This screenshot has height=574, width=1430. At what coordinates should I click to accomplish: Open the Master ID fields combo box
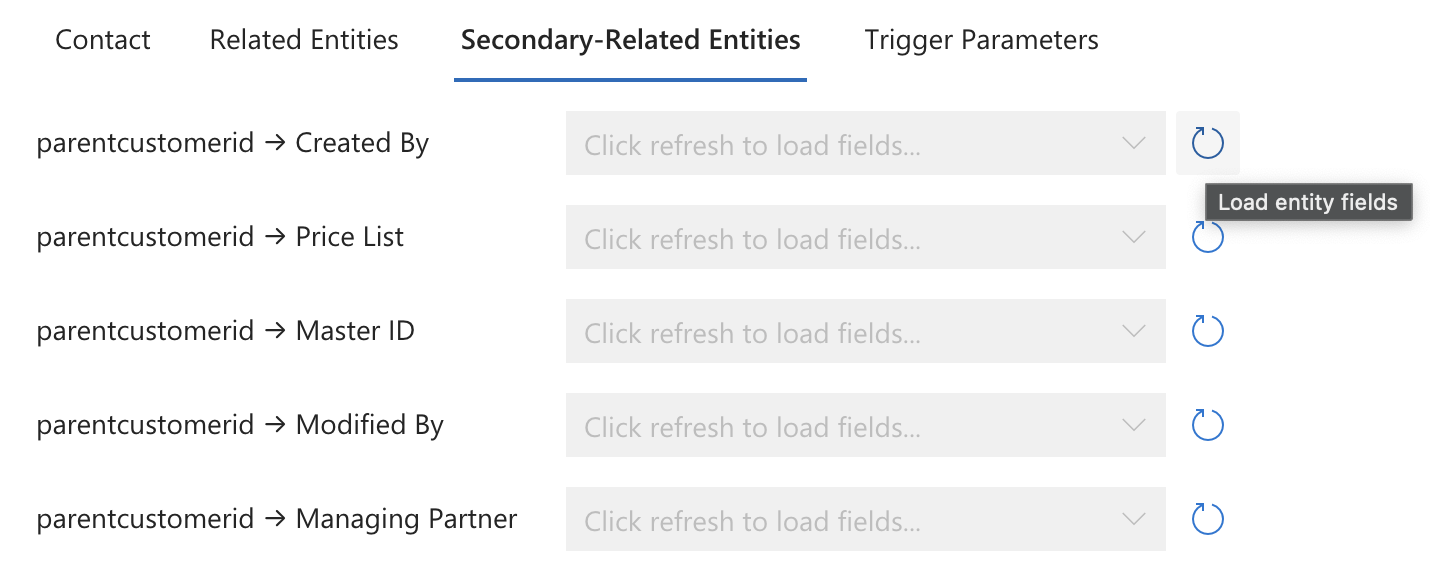coord(865,331)
